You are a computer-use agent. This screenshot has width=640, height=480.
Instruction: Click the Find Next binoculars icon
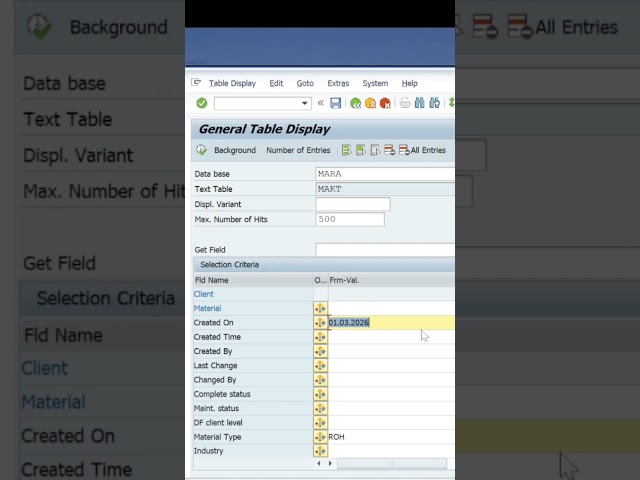click(x=434, y=103)
